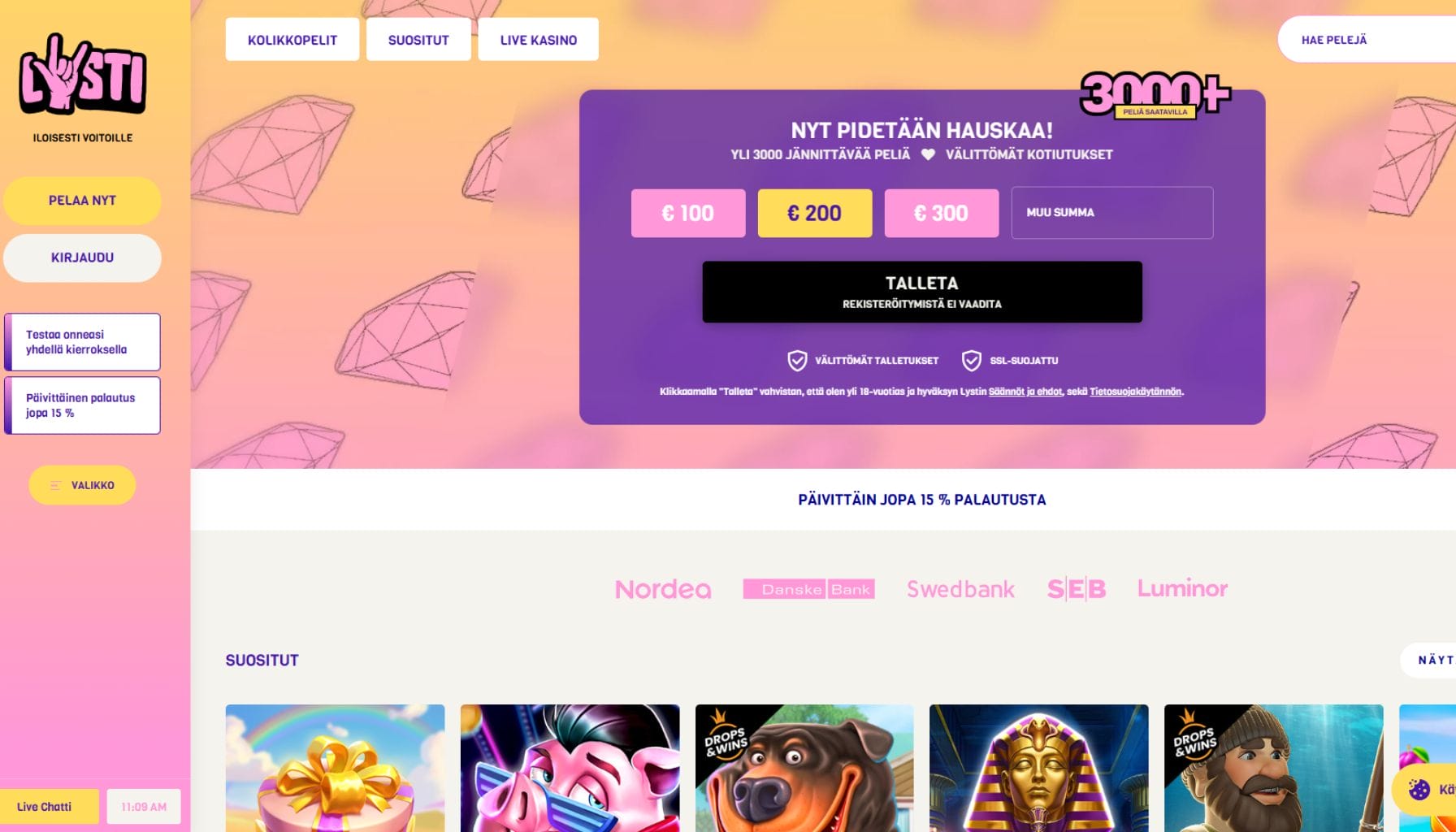Switch to the Live Kasino tab
The image size is (1456, 832).
coord(539,39)
